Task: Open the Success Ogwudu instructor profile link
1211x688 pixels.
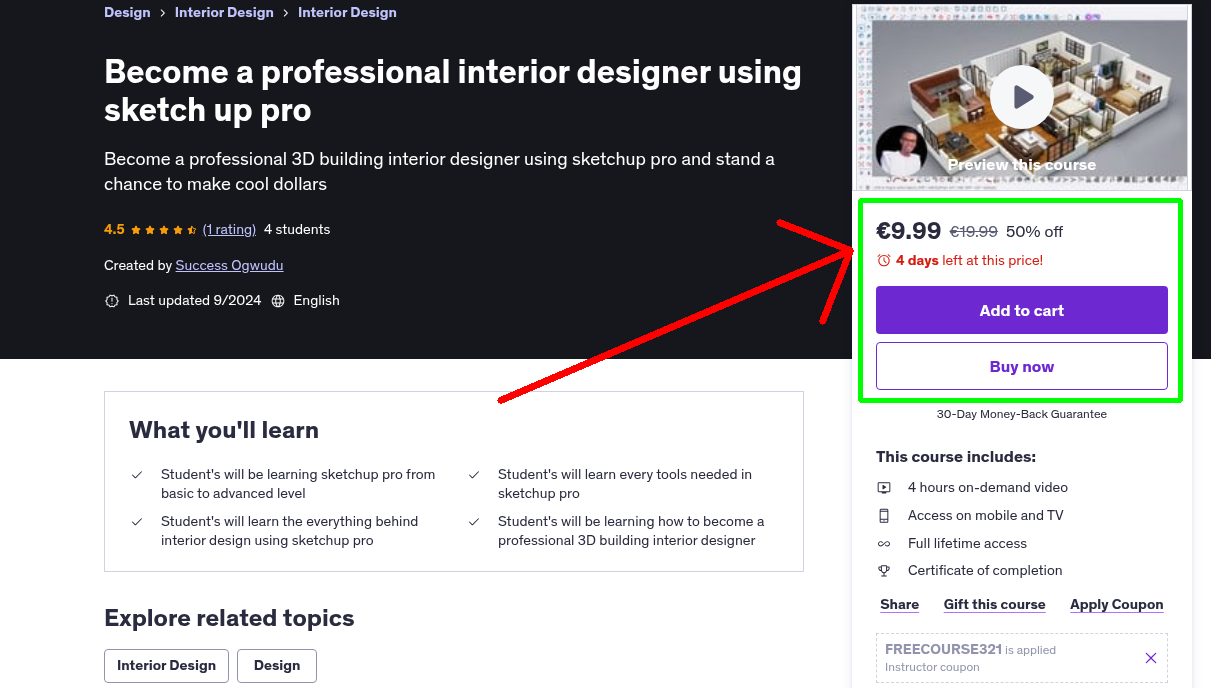Action: [x=229, y=266]
